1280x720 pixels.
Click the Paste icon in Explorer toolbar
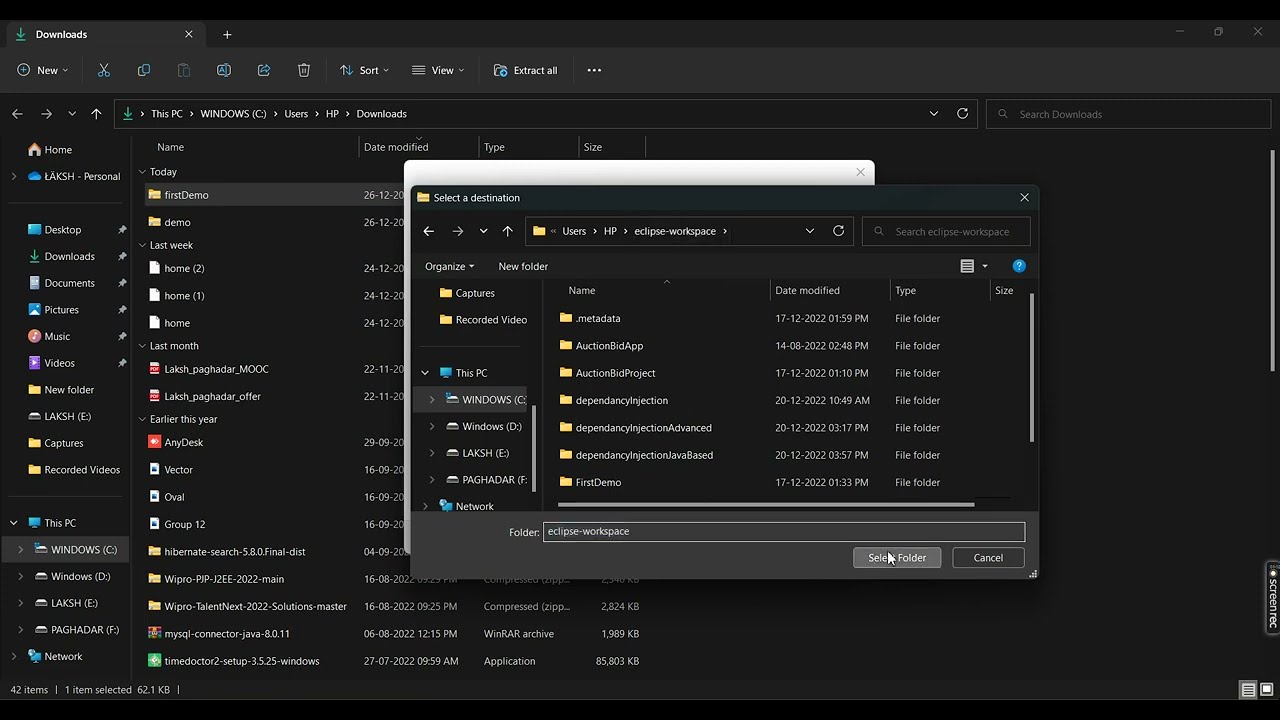(x=184, y=70)
